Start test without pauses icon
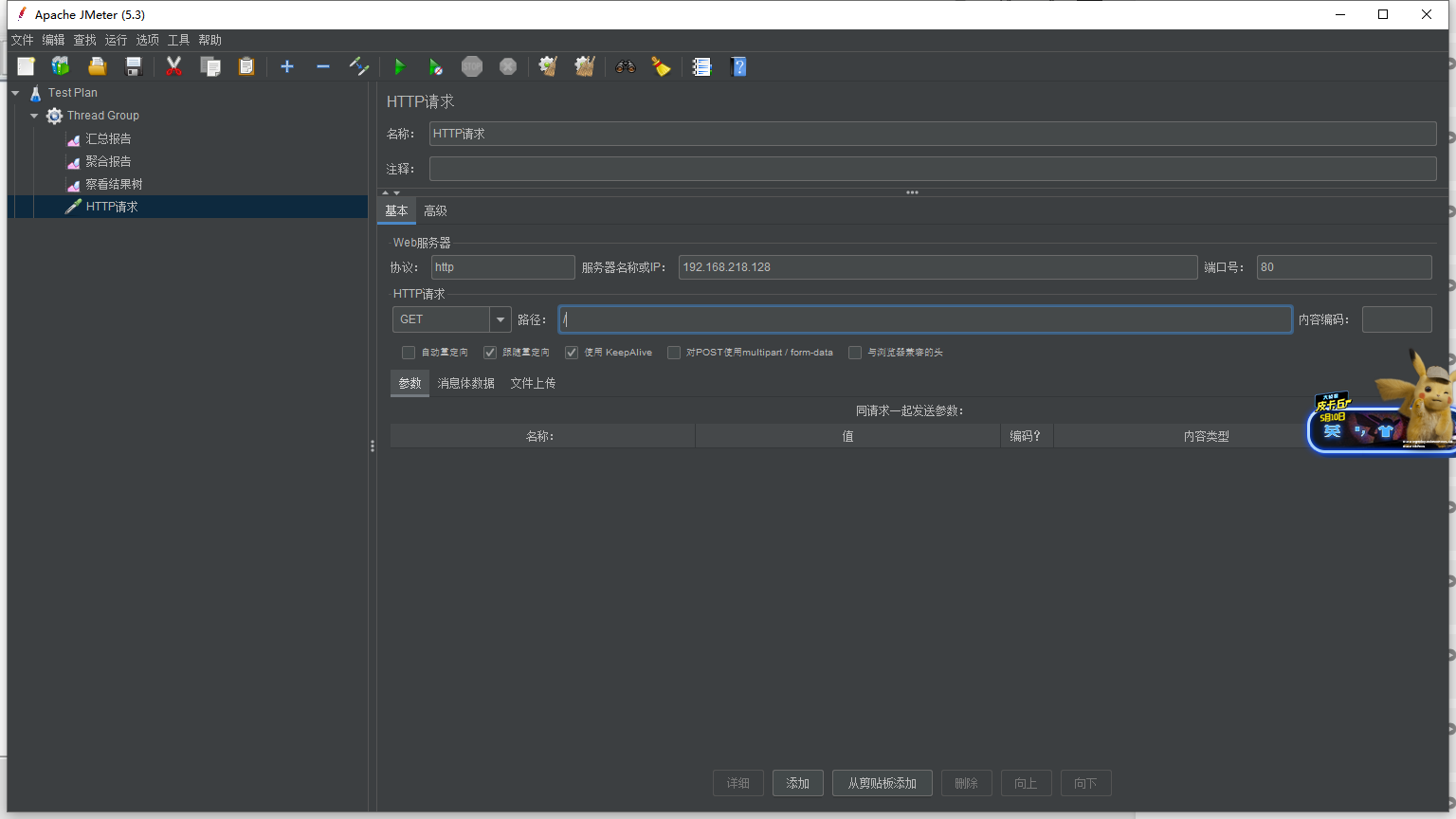 (435, 66)
